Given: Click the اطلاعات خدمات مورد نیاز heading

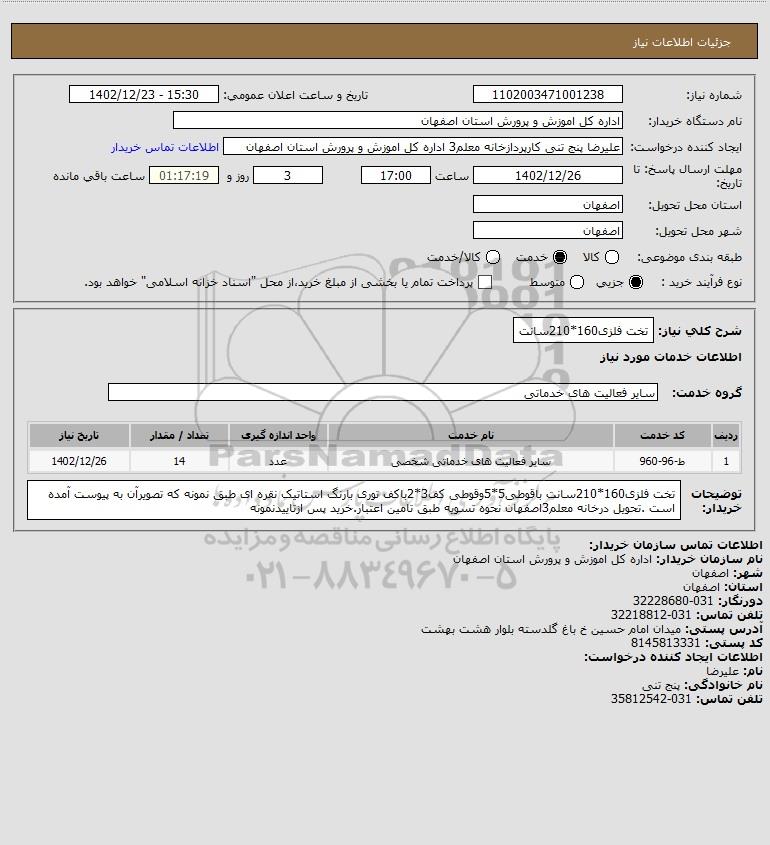Looking at the screenshot, I should coord(671,357).
